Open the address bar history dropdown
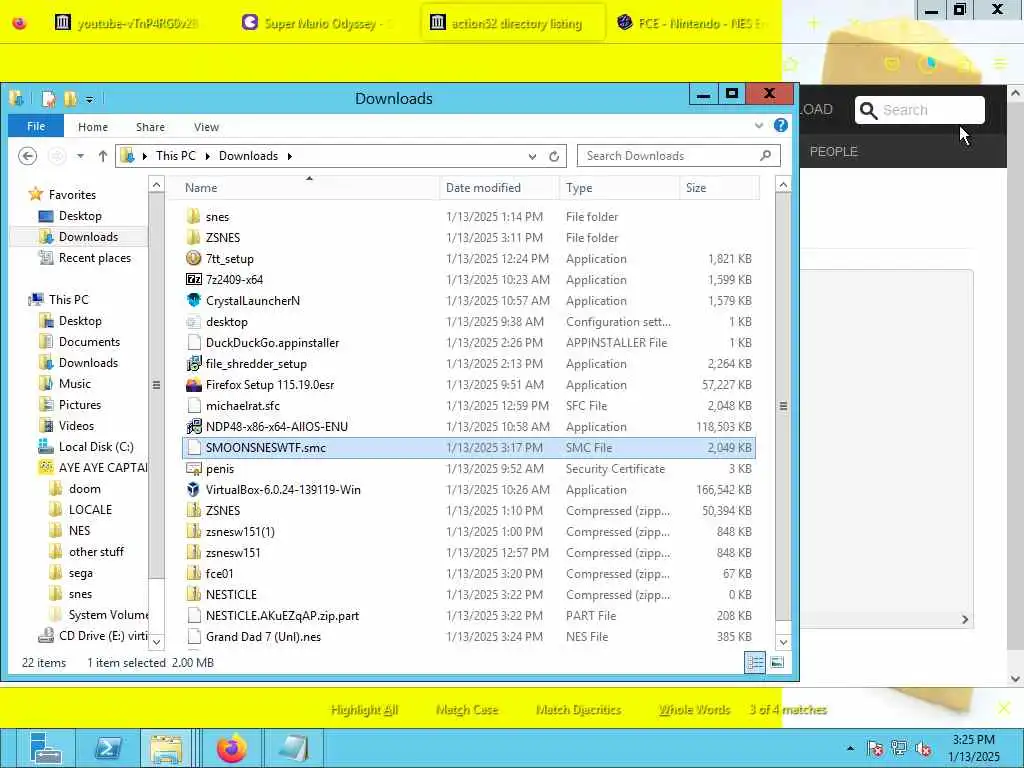This screenshot has height=768, width=1024. tap(532, 156)
